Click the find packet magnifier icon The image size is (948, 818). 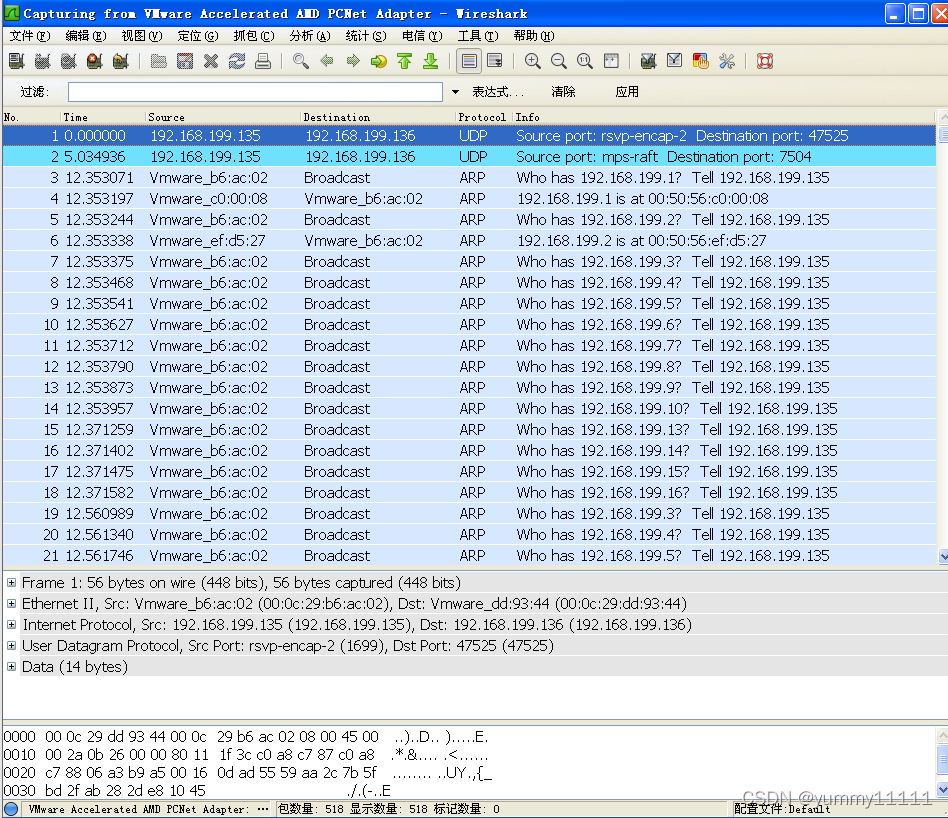(300, 61)
